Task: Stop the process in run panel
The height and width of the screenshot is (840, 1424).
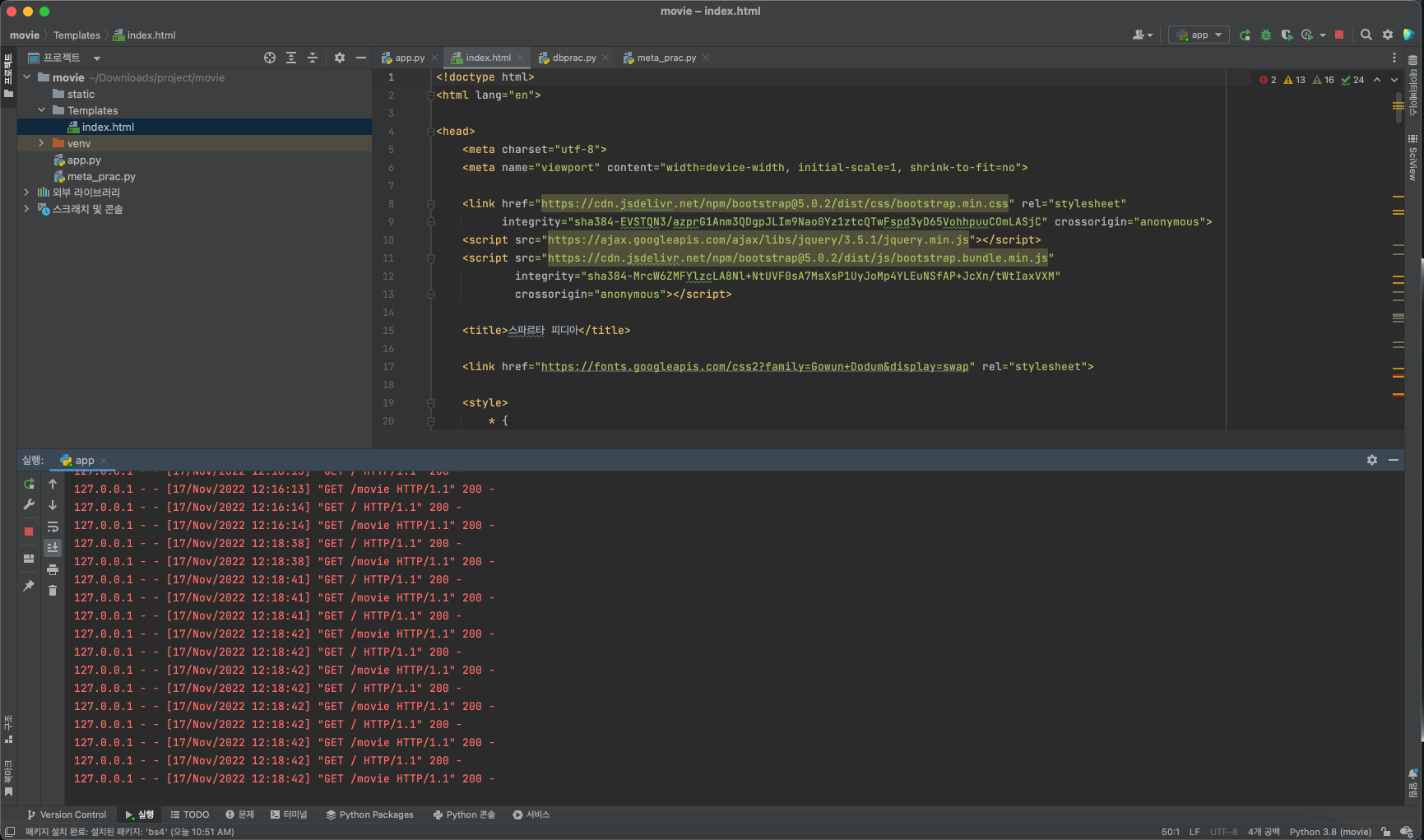Action: [x=29, y=531]
